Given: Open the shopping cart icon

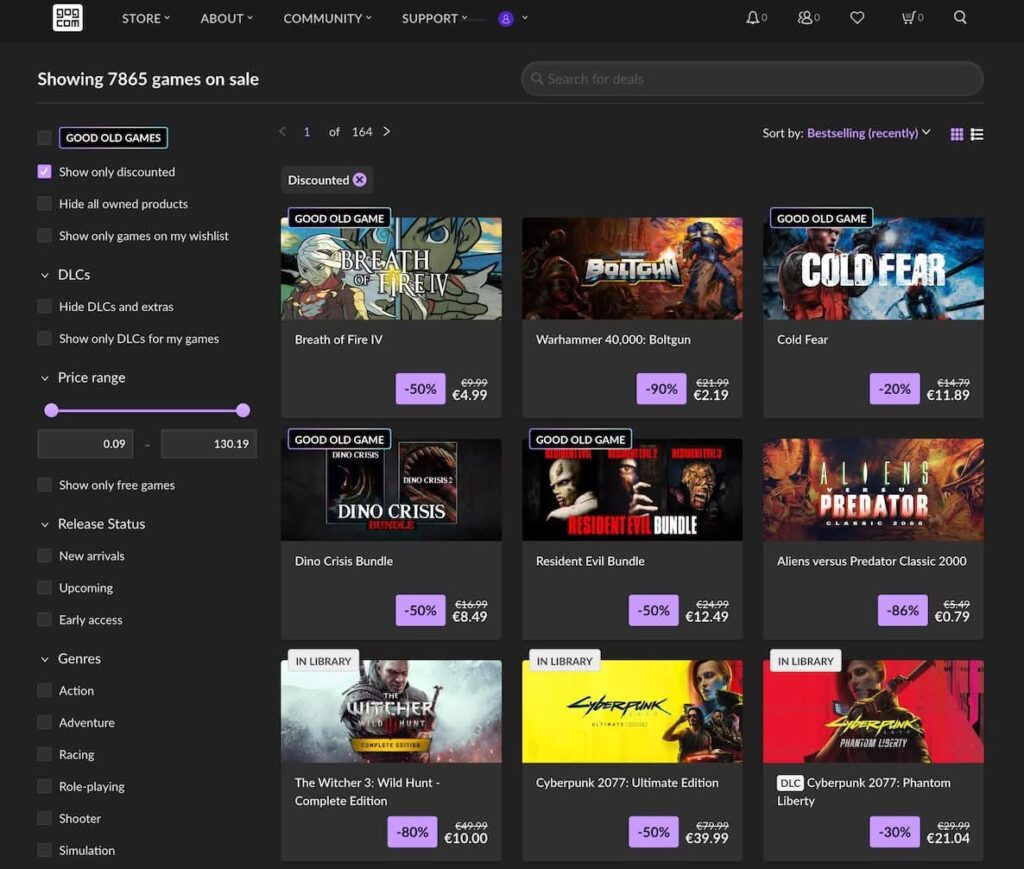Looking at the screenshot, I should [x=907, y=17].
